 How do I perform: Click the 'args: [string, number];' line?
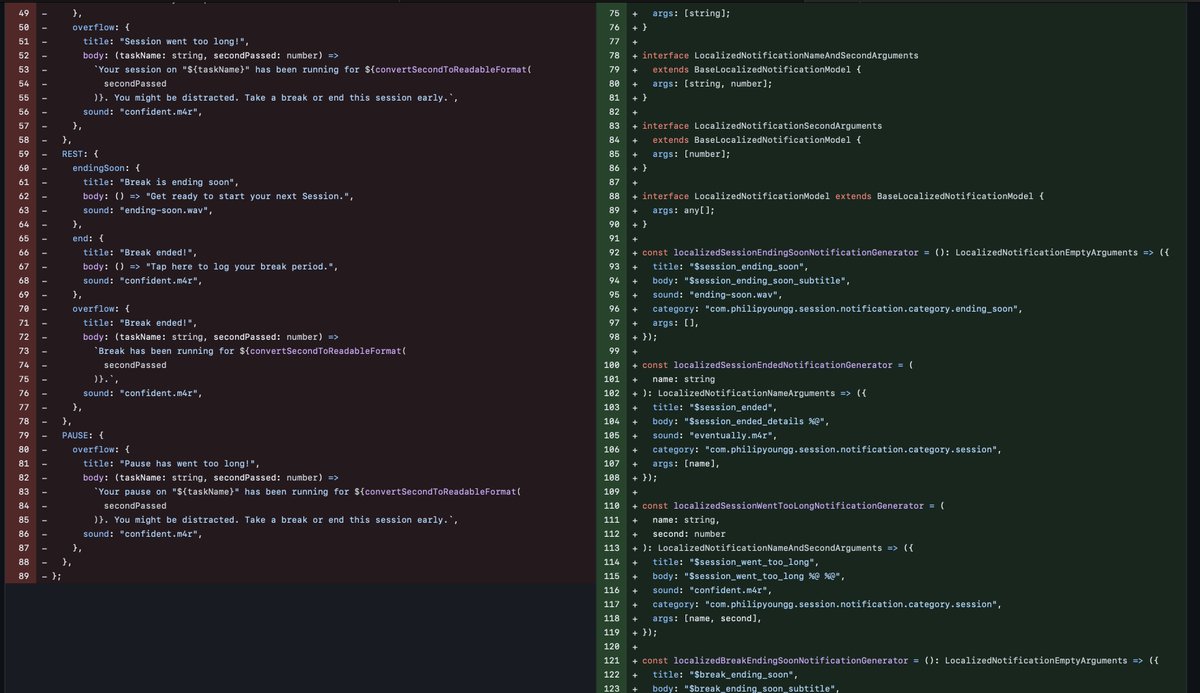click(712, 83)
